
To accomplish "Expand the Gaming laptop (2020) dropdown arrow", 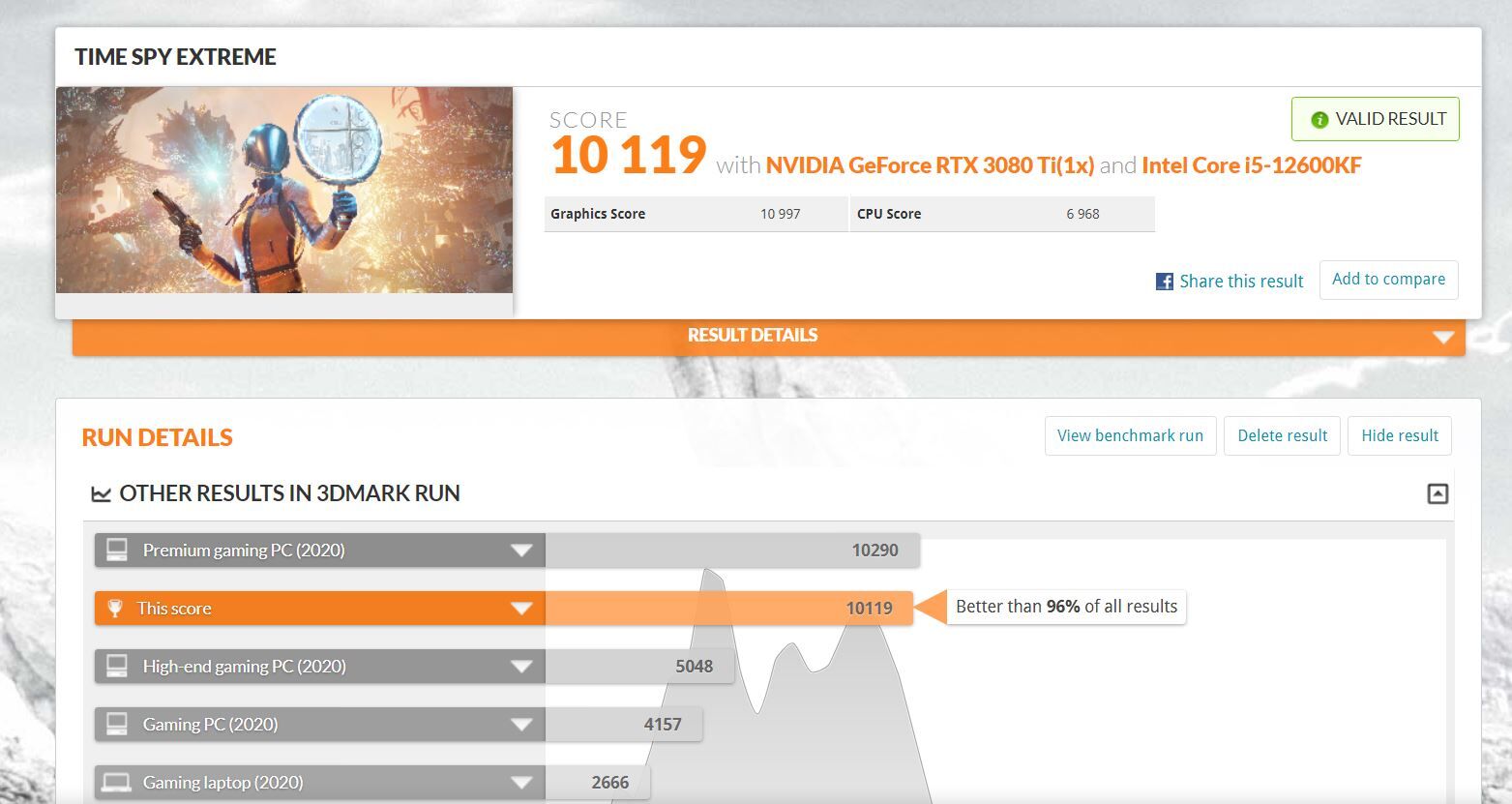I will [521, 783].
